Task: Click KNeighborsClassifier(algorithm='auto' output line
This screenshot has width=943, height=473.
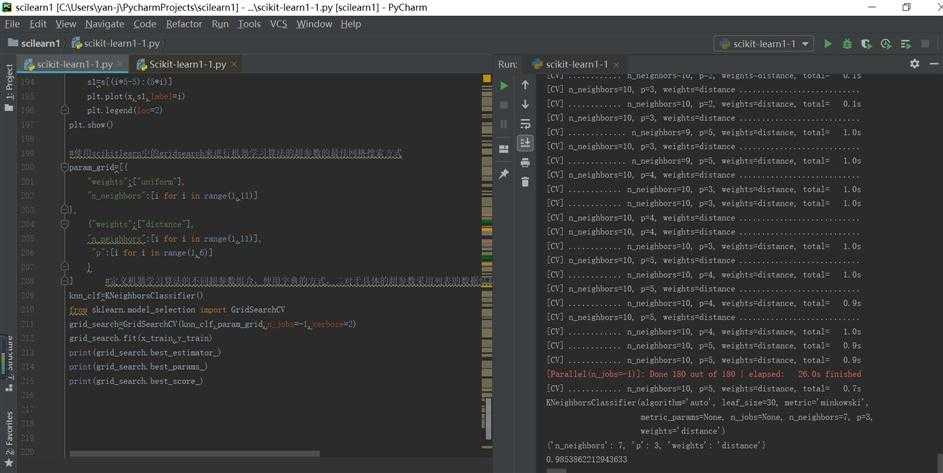Action: tap(707, 403)
